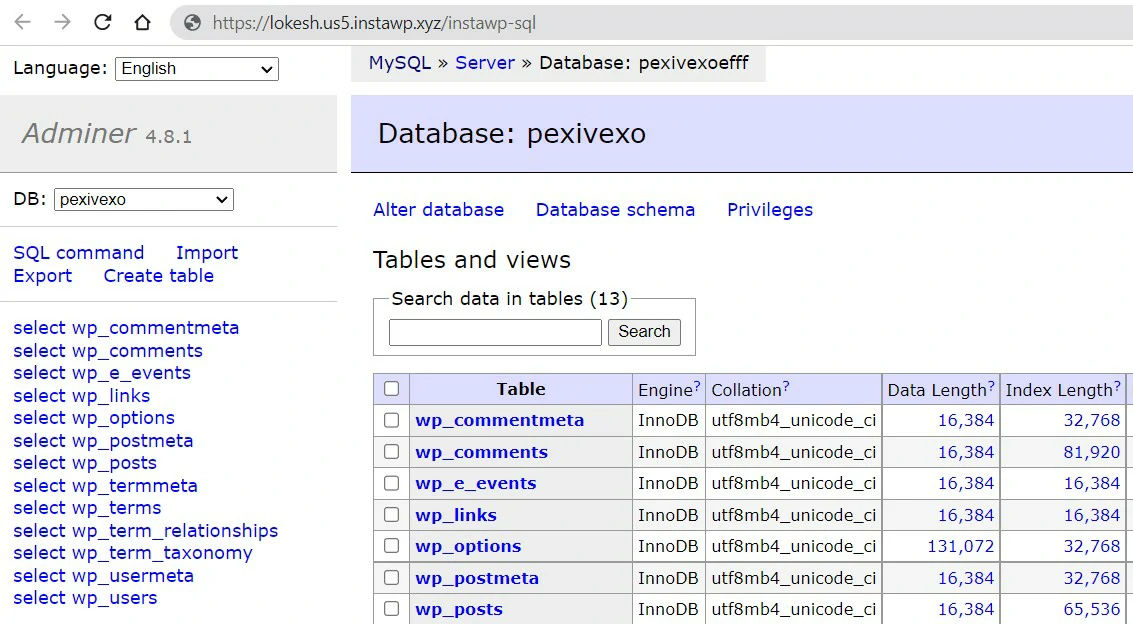
Task: Tick the wp_commentmeta table checkbox
Action: point(391,421)
